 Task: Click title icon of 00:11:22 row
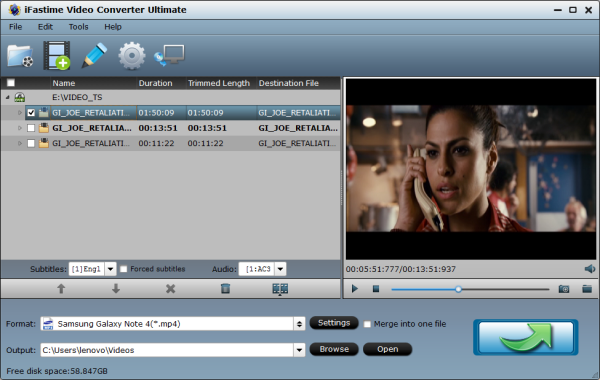click(x=44, y=143)
